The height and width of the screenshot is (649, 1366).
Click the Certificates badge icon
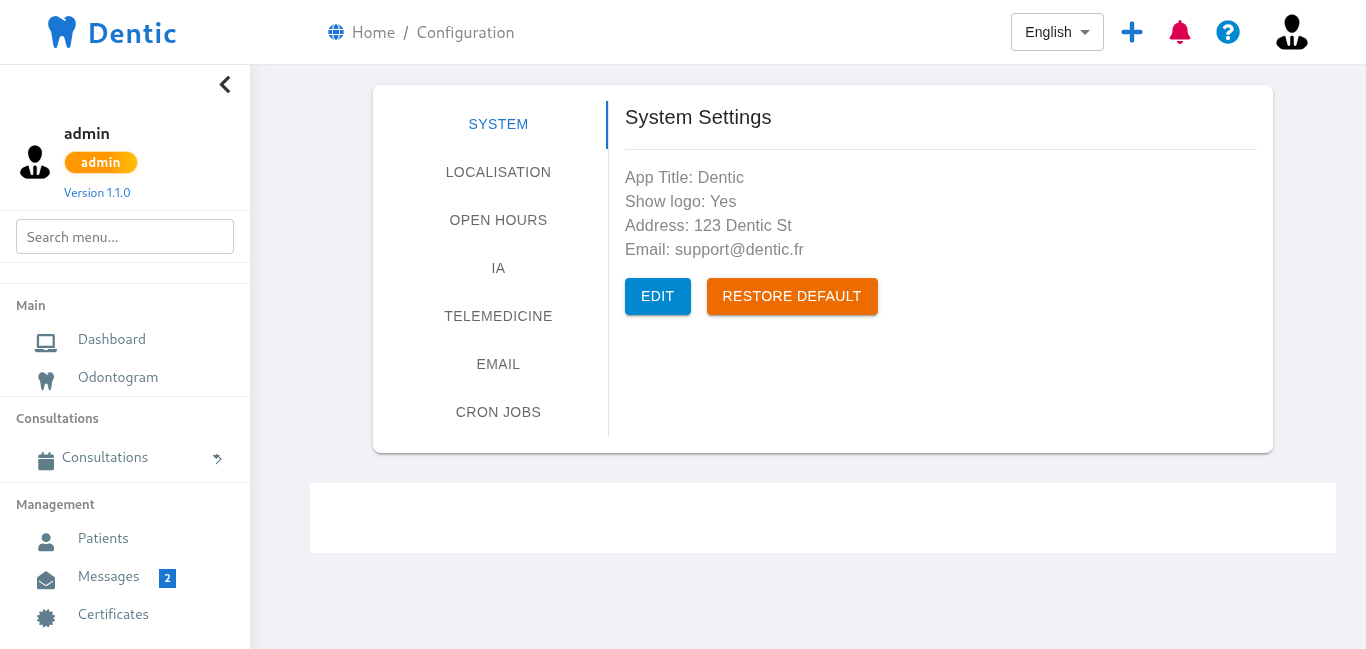click(46, 617)
